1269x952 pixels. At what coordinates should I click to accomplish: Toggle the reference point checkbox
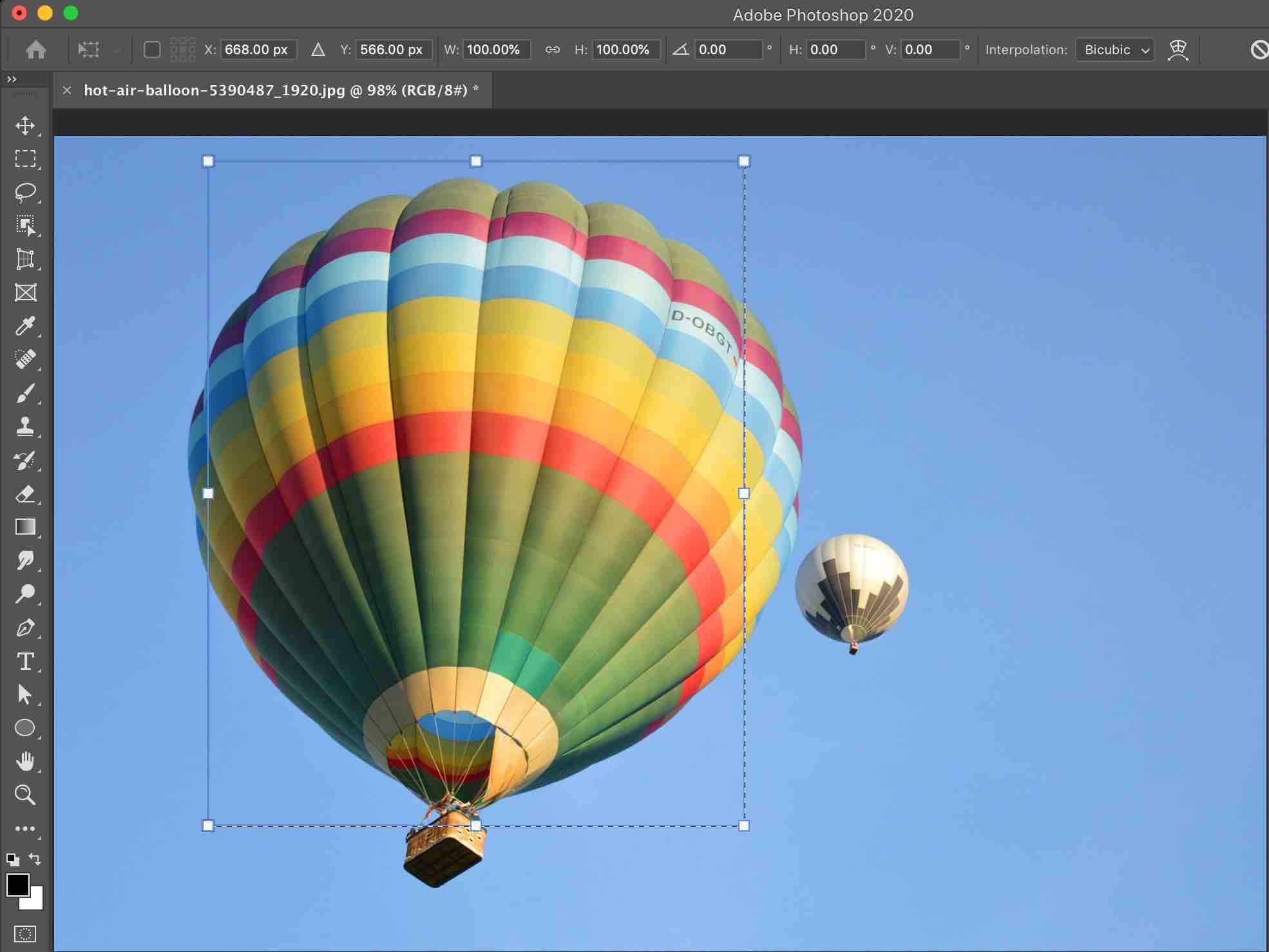(x=152, y=50)
